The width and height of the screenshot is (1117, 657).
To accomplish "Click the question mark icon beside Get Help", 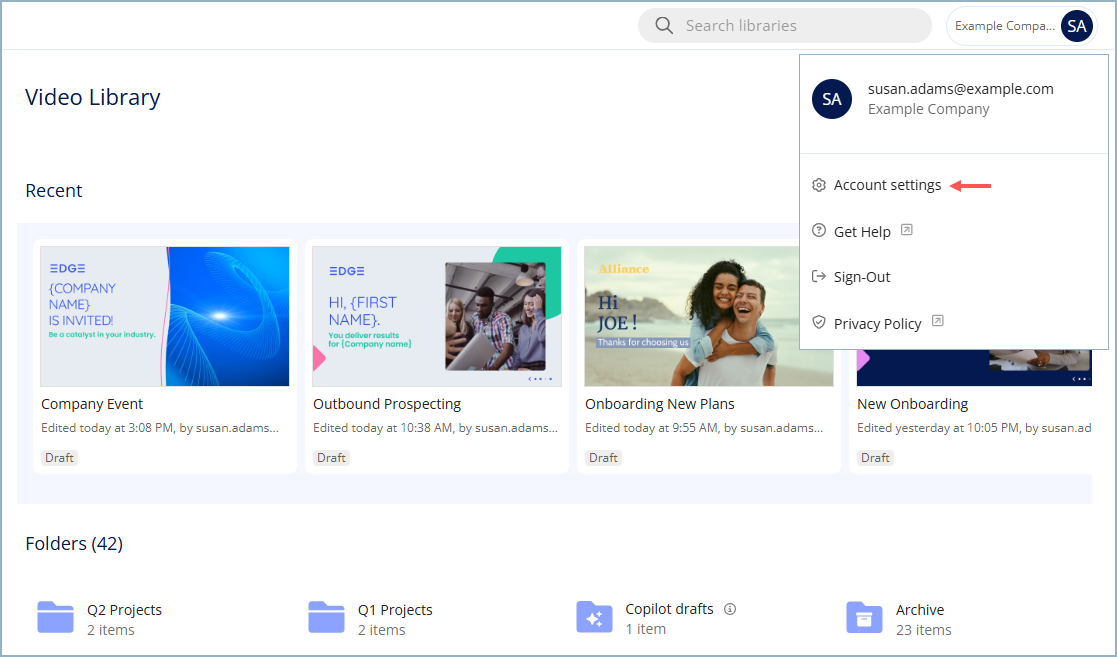I will pyautogui.click(x=818, y=231).
